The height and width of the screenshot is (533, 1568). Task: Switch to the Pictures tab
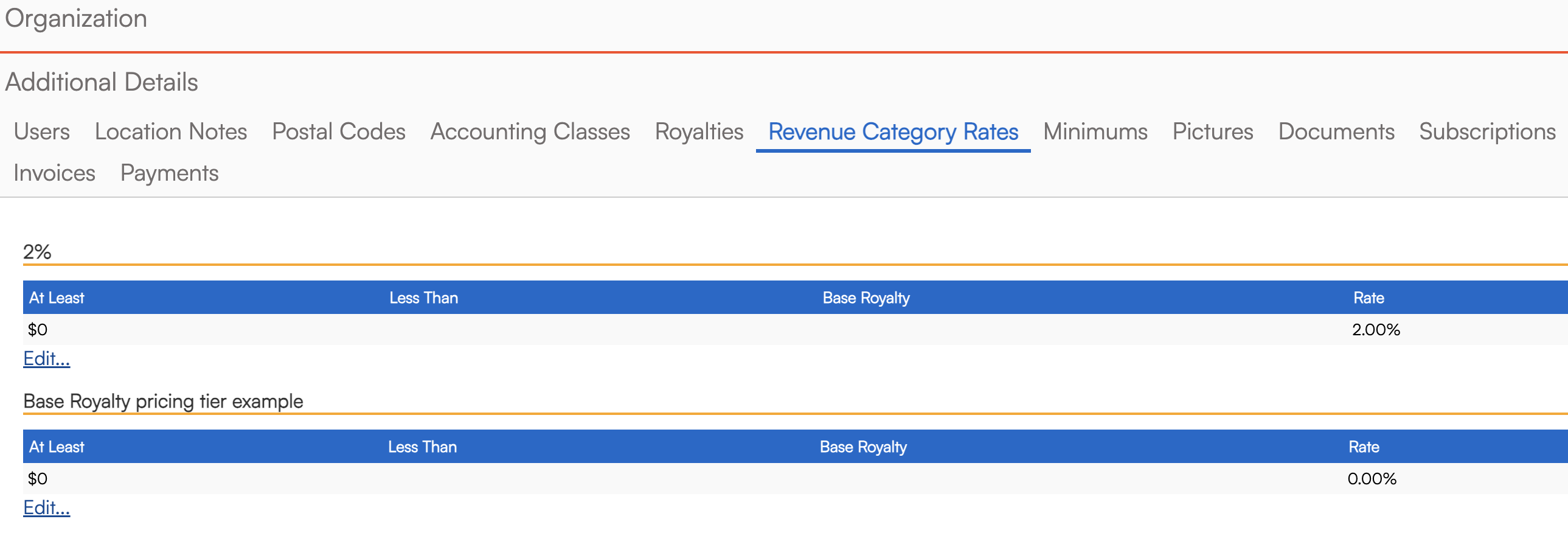coord(1213,131)
